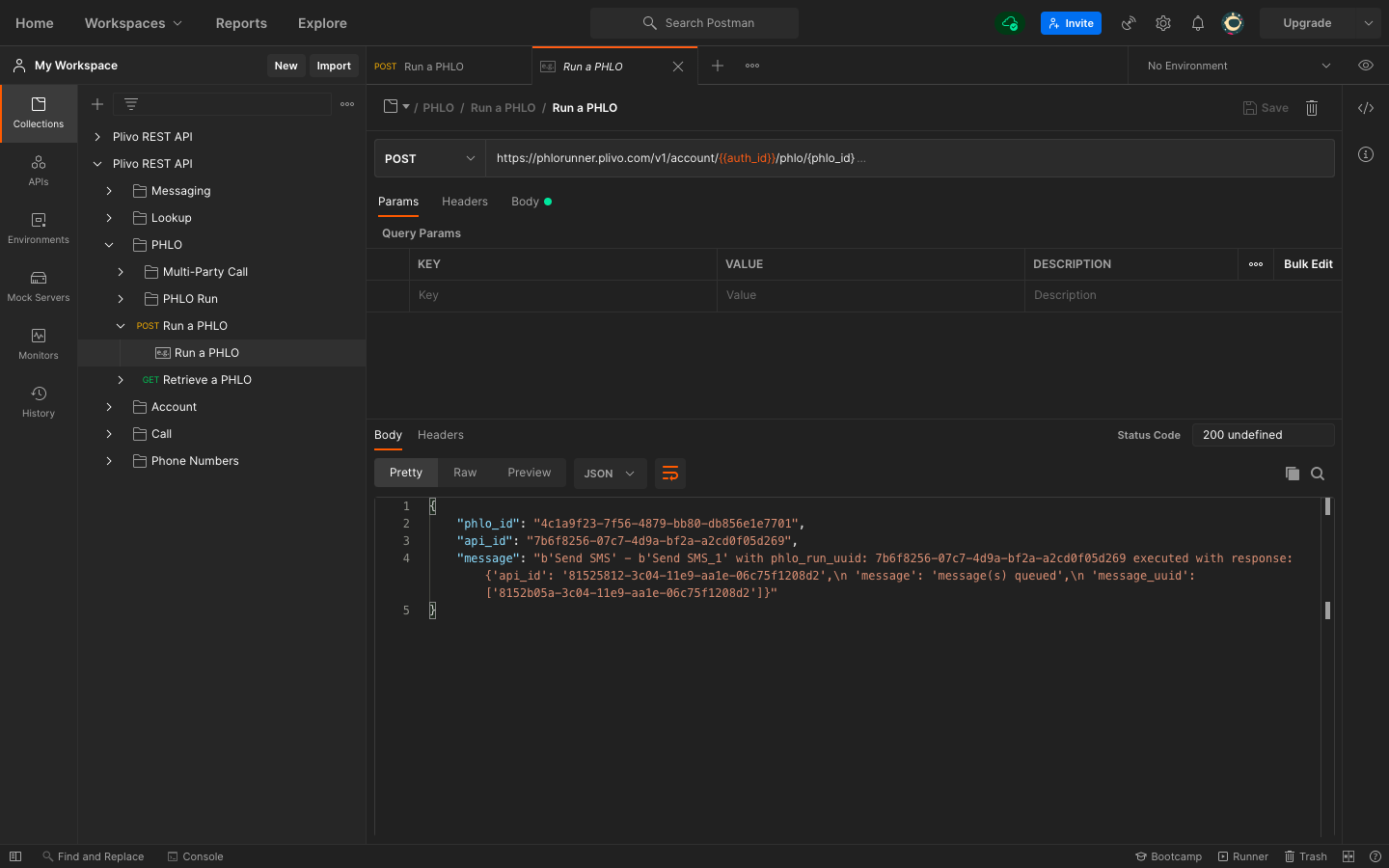The image size is (1389, 868).
Task: Go to Reports in top navigation
Action: pos(241,23)
